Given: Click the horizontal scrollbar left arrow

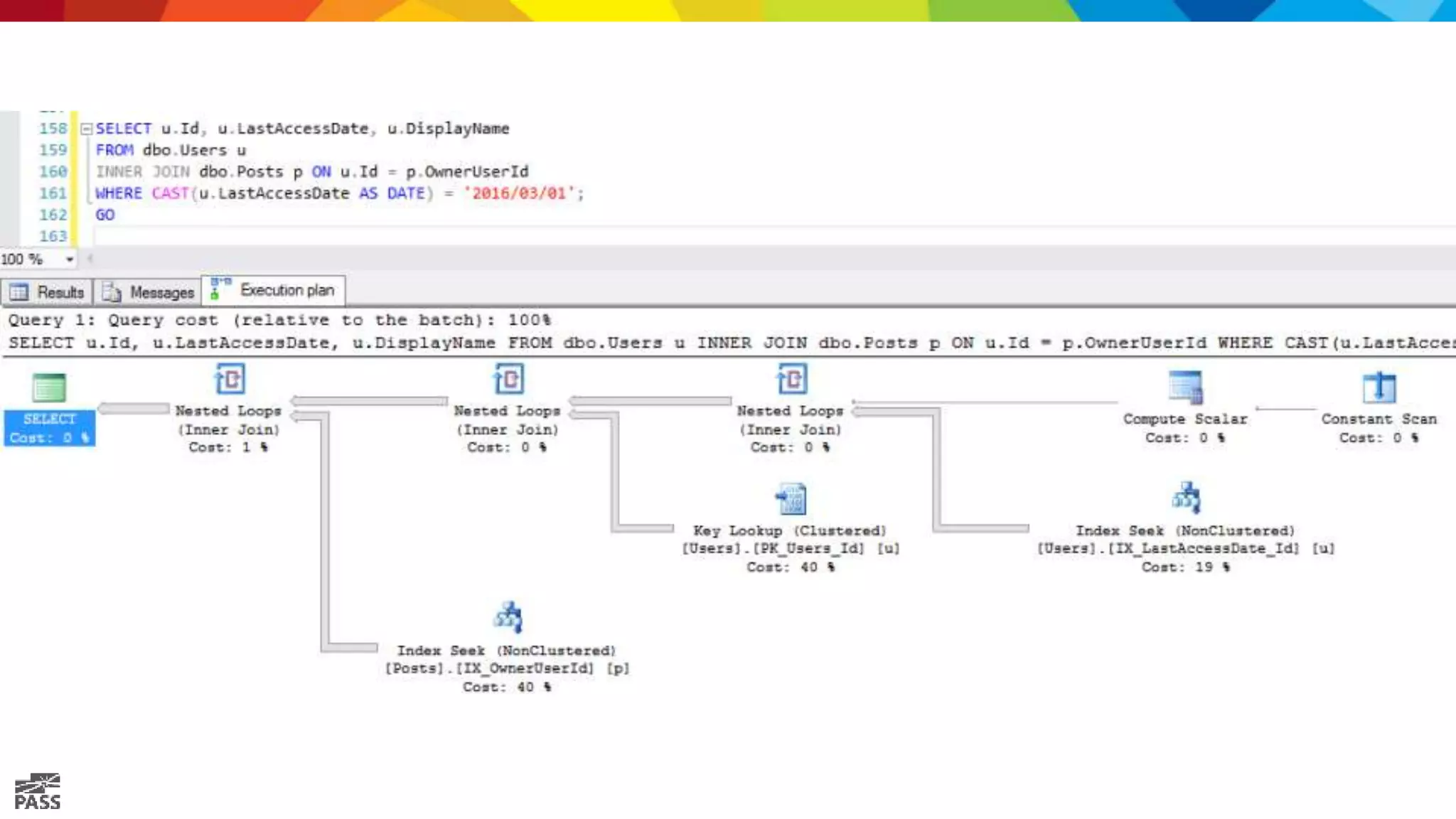Looking at the screenshot, I should coord(90,259).
